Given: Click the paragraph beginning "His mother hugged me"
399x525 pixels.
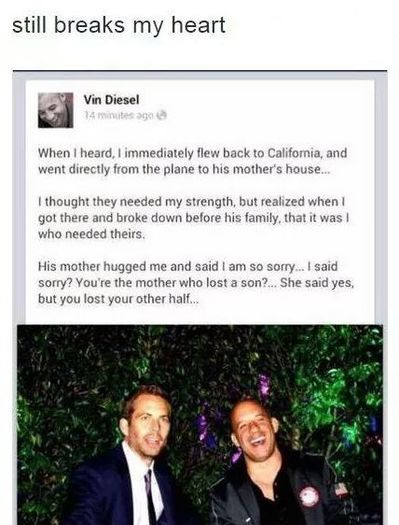Looking at the screenshot, I should click(196, 283).
